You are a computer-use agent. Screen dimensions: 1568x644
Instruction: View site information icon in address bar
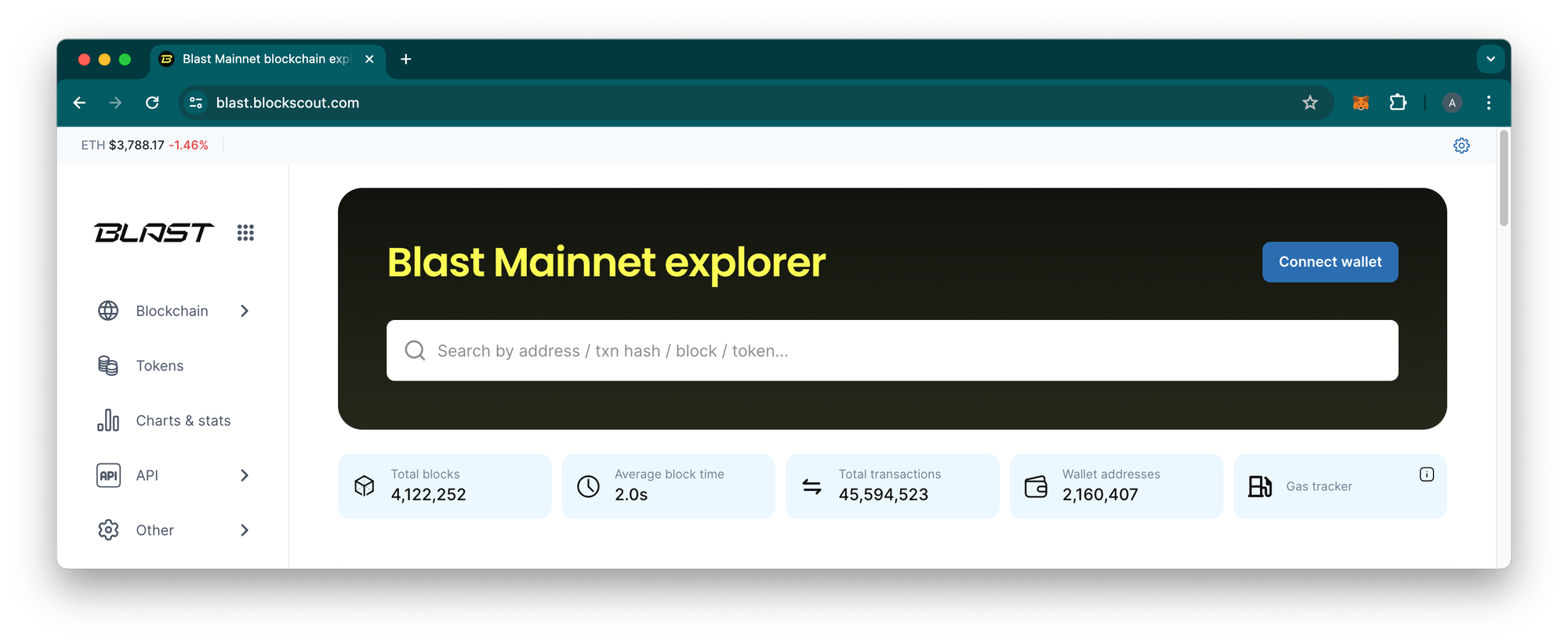click(196, 103)
